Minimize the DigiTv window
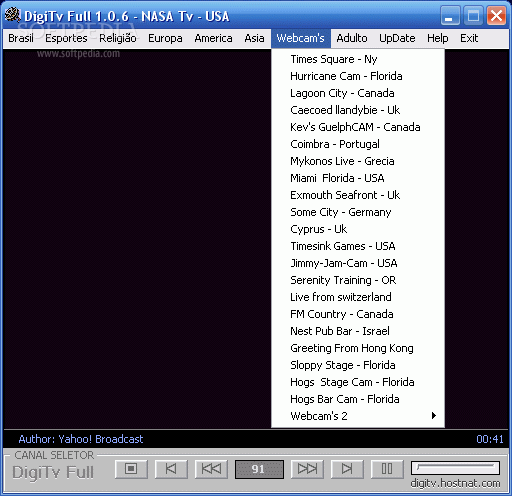 coord(450,16)
